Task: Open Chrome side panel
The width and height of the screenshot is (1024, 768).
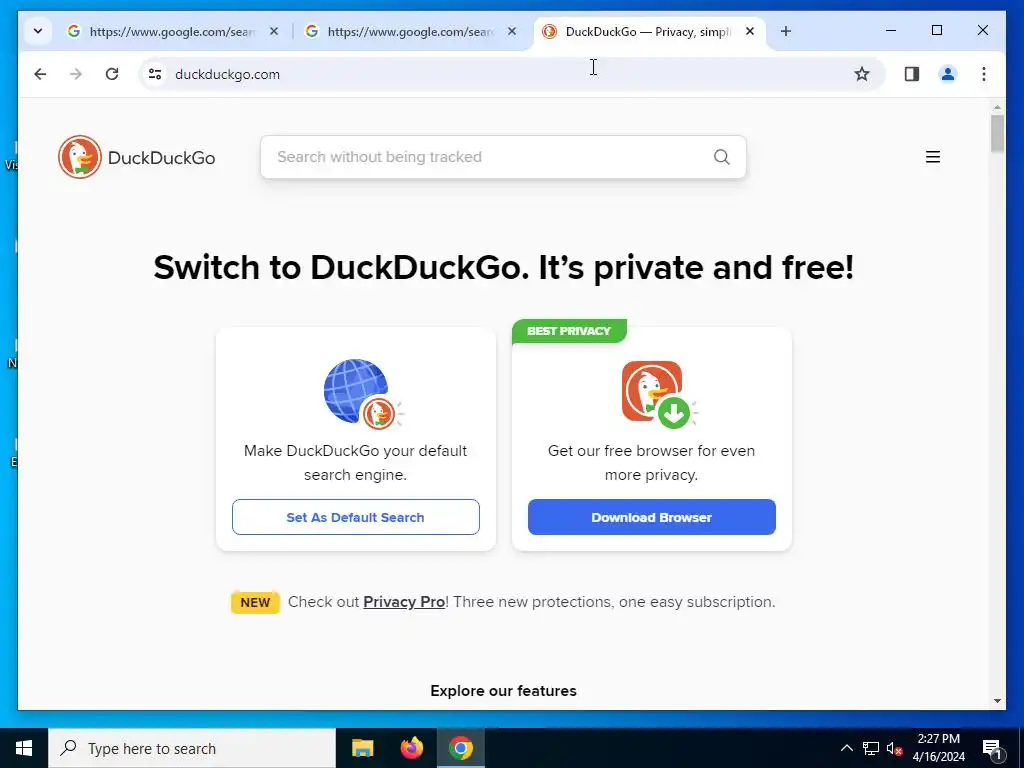Action: coord(912,74)
